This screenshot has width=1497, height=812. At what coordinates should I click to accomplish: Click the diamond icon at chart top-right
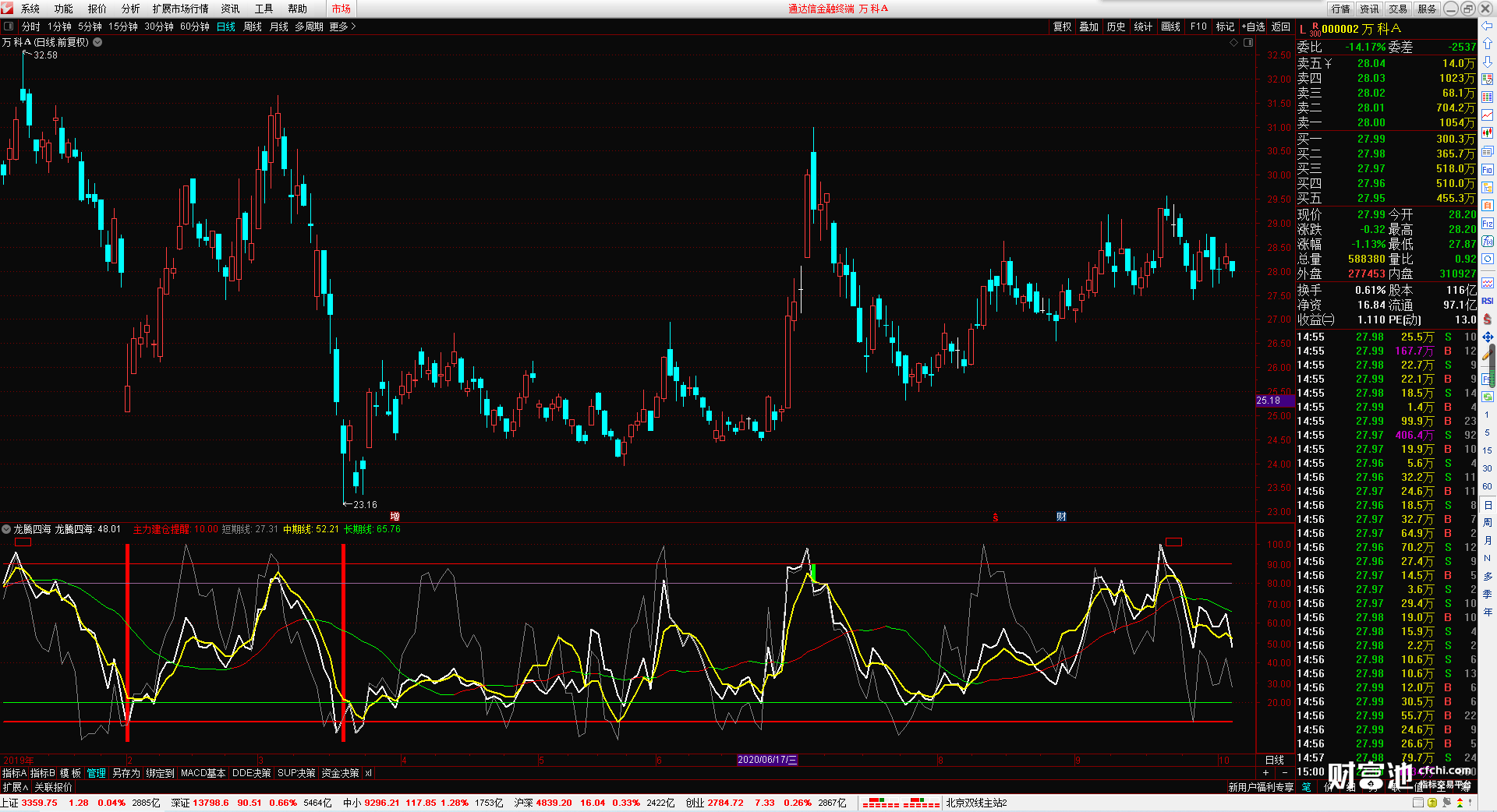[1234, 43]
